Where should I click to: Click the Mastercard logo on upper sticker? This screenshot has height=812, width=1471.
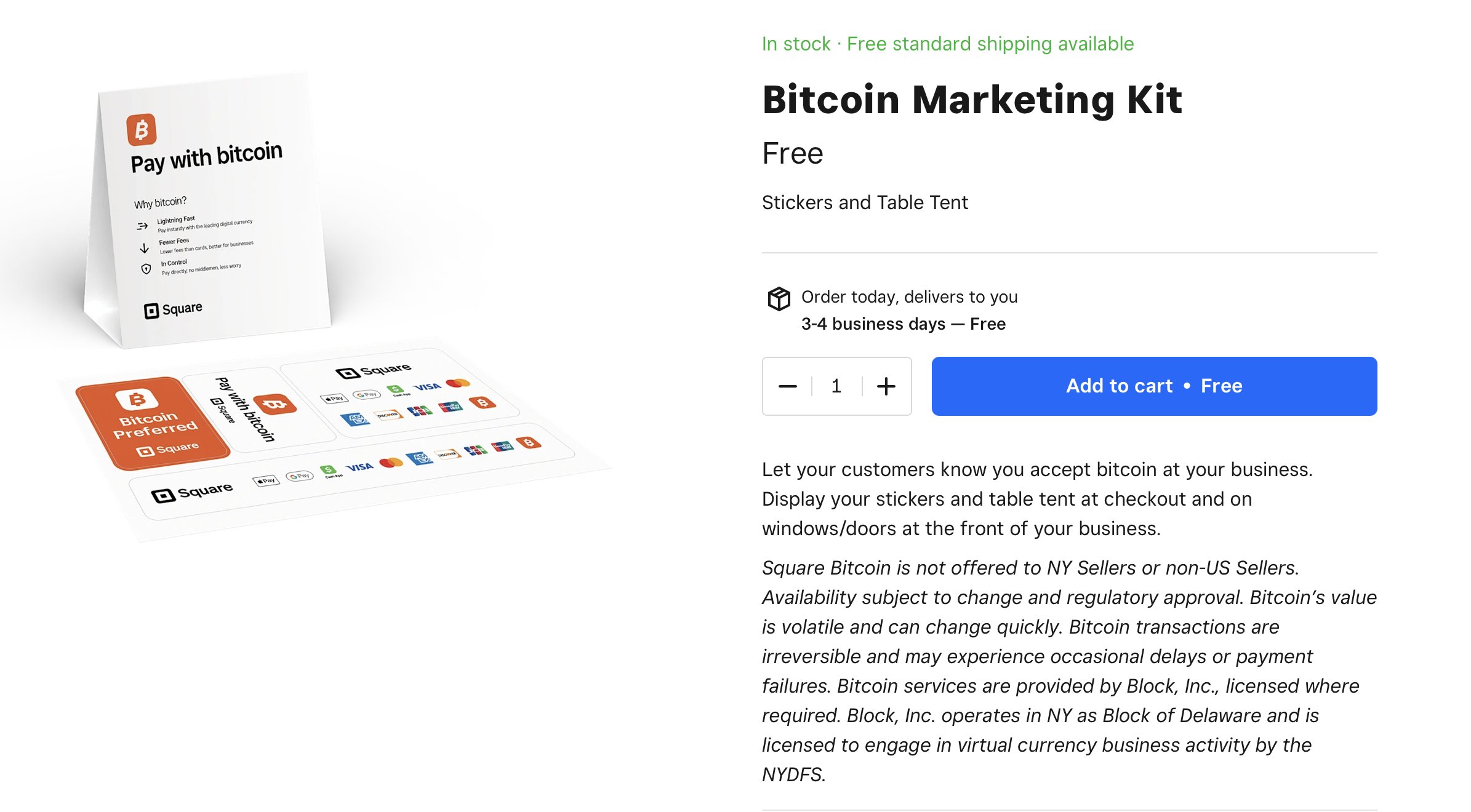click(458, 383)
